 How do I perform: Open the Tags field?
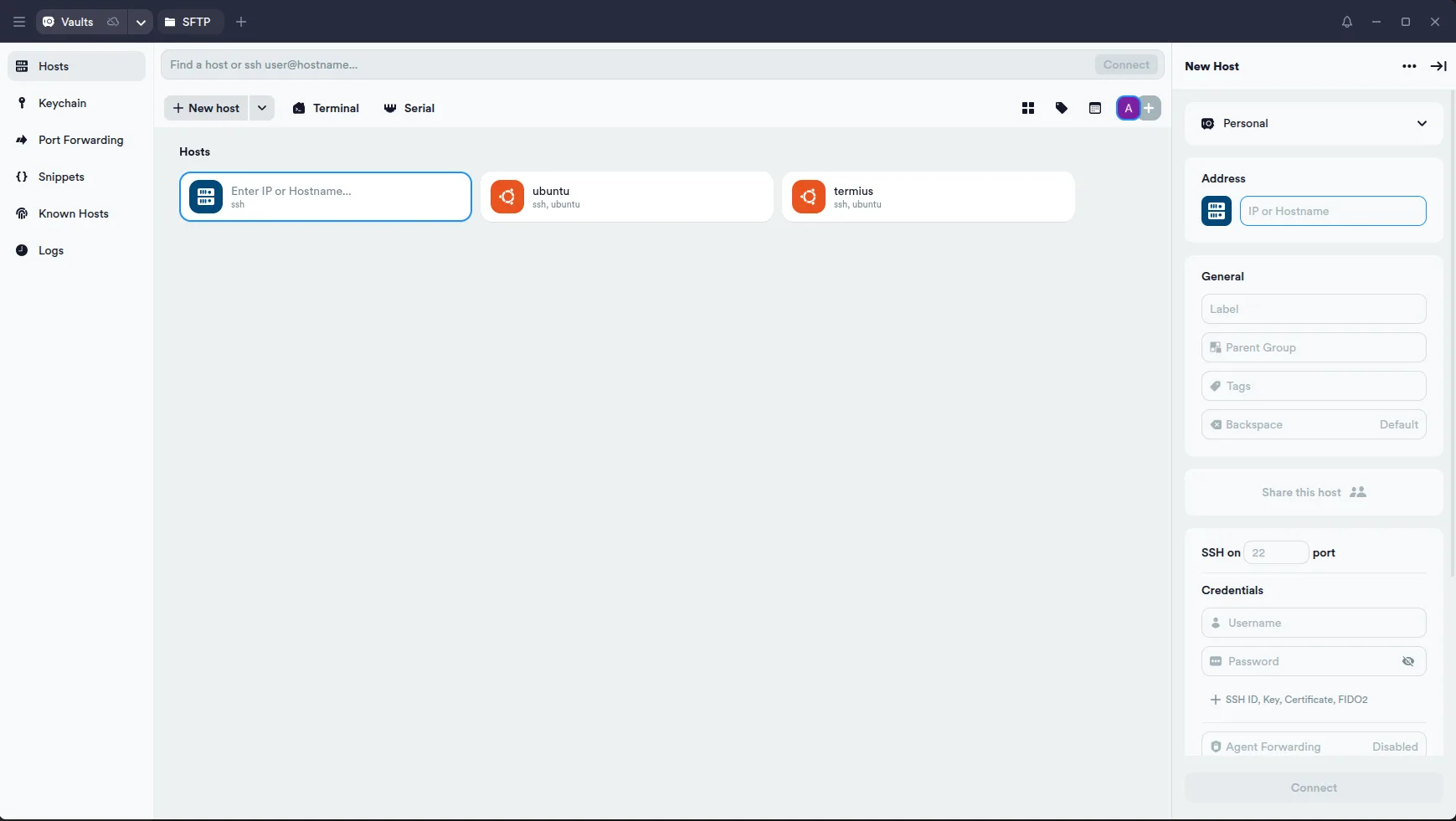point(1314,386)
